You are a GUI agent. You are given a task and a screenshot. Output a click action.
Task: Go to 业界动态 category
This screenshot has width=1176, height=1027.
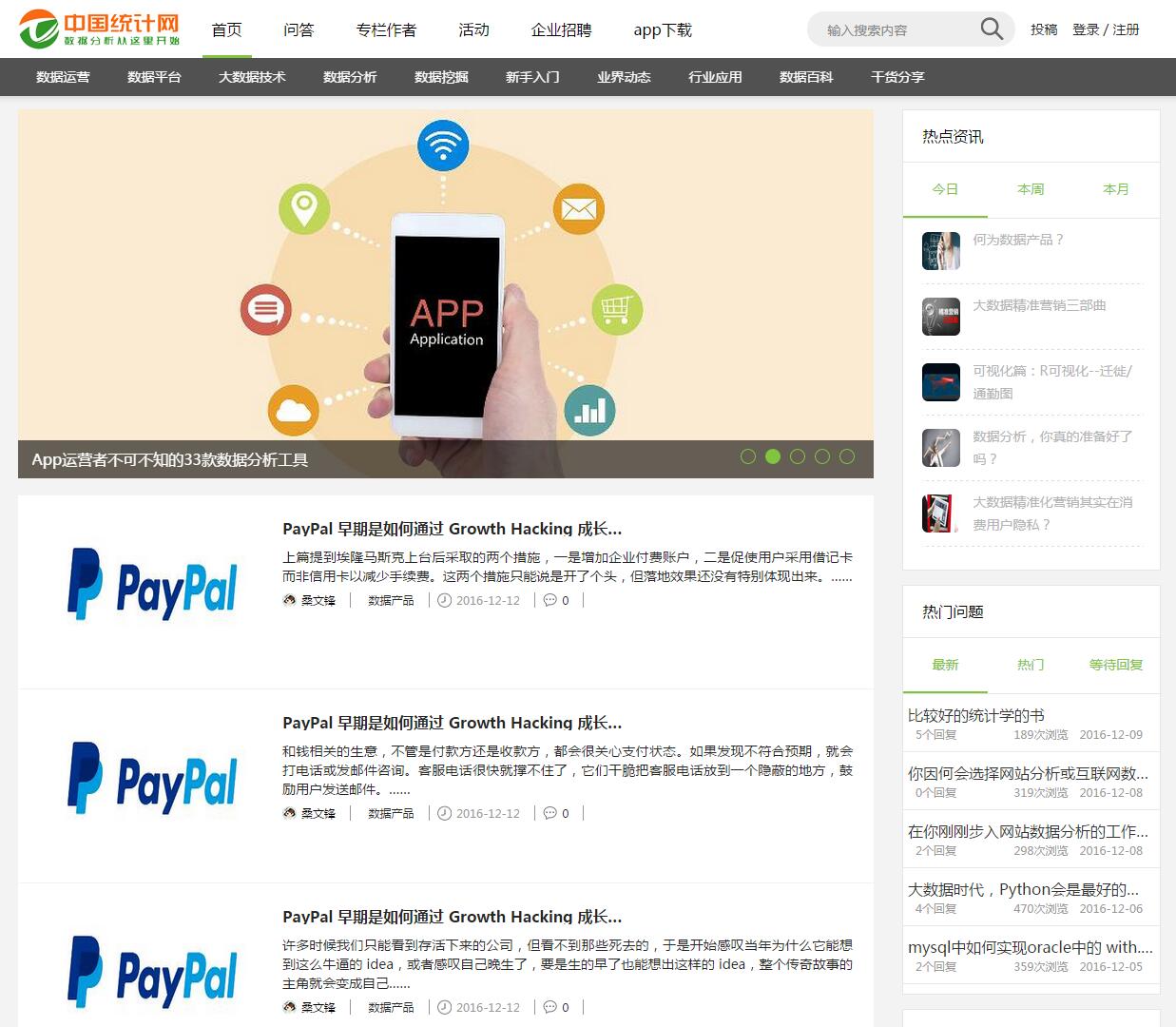point(624,77)
